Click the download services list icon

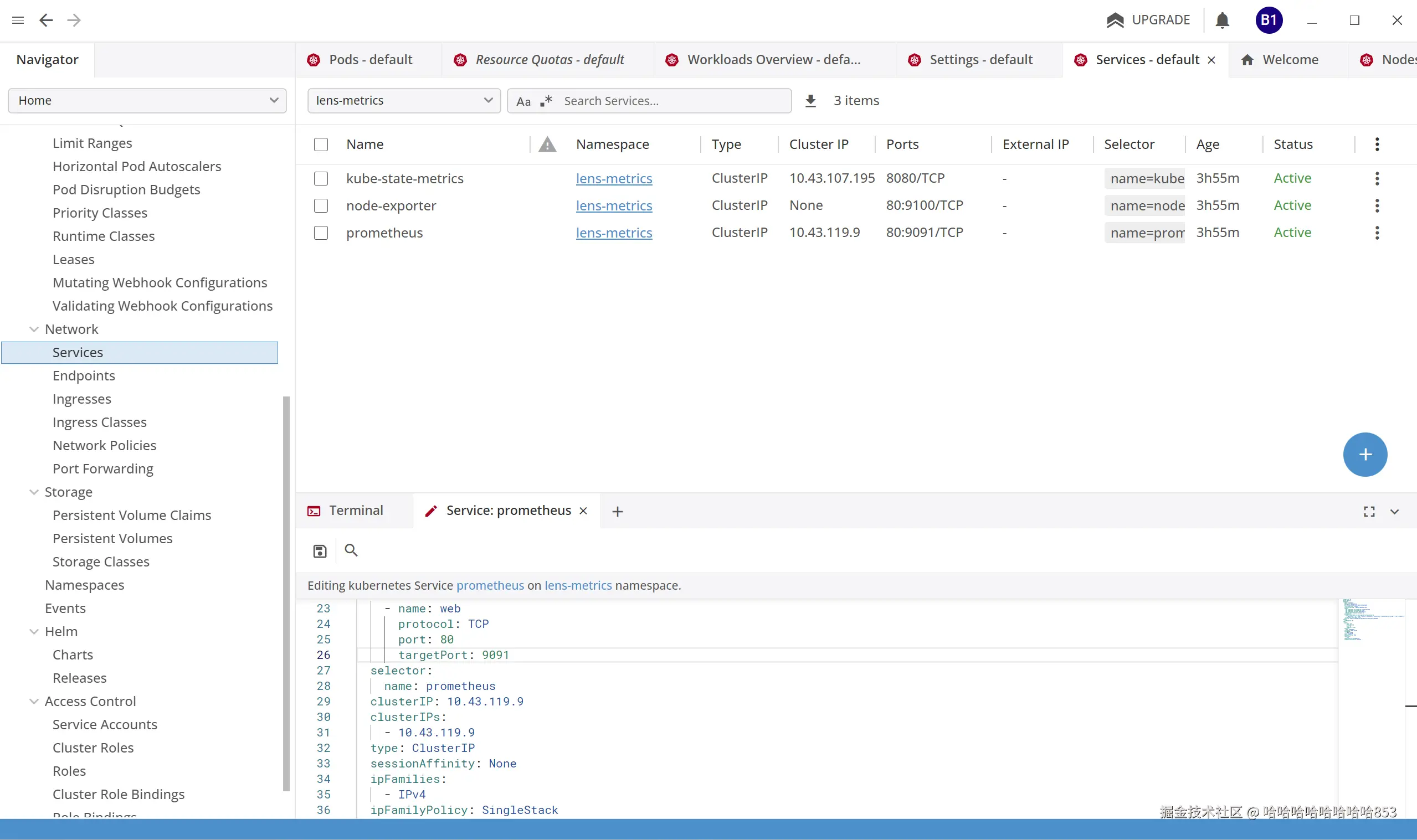[810, 101]
